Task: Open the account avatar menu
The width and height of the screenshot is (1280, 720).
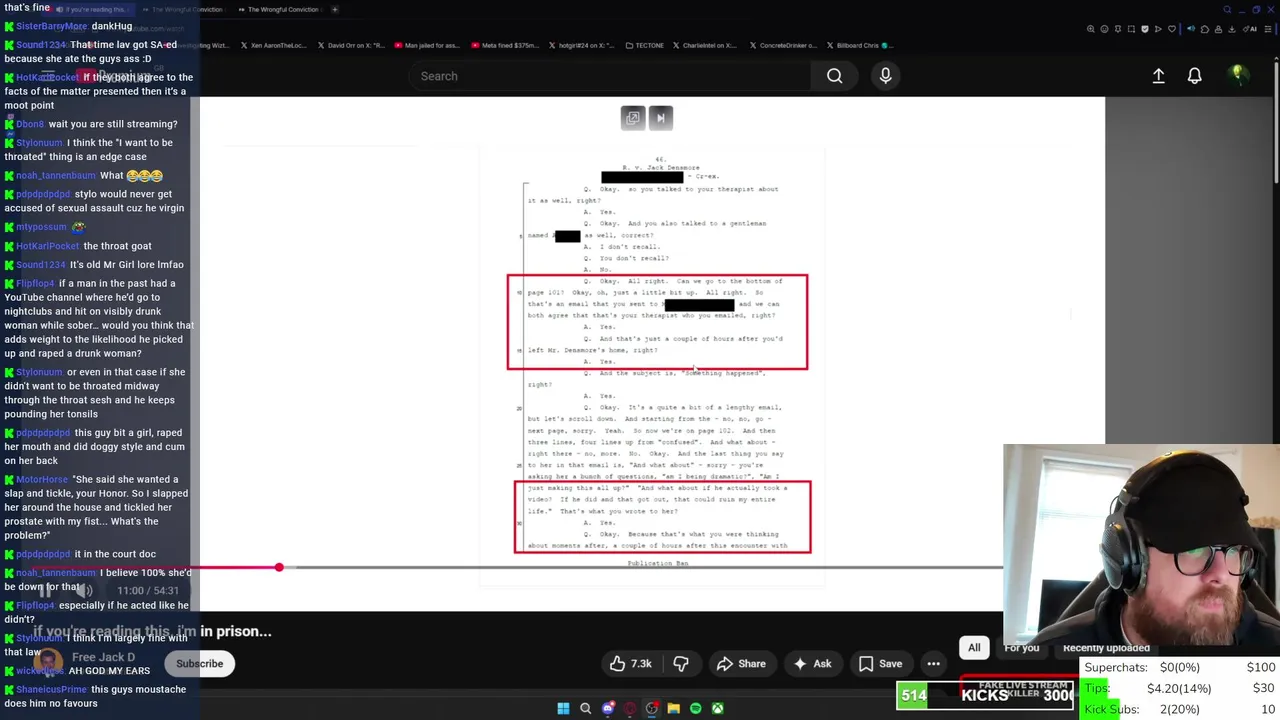Action: [1237, 74]
